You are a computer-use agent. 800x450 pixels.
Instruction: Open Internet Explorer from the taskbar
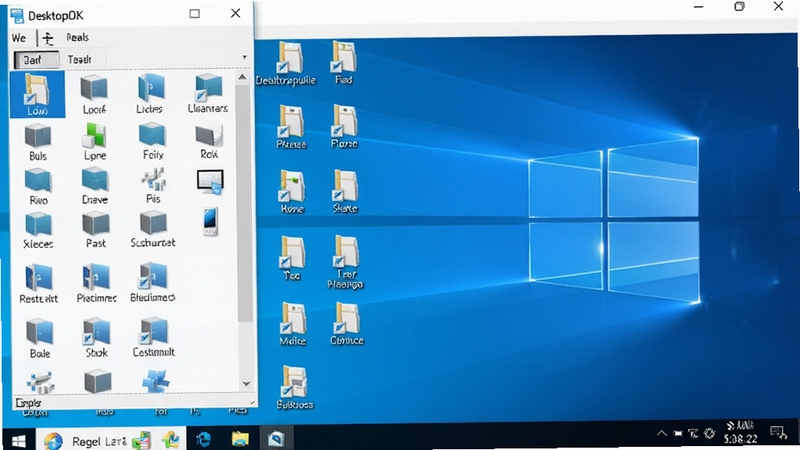click(204, 439)
